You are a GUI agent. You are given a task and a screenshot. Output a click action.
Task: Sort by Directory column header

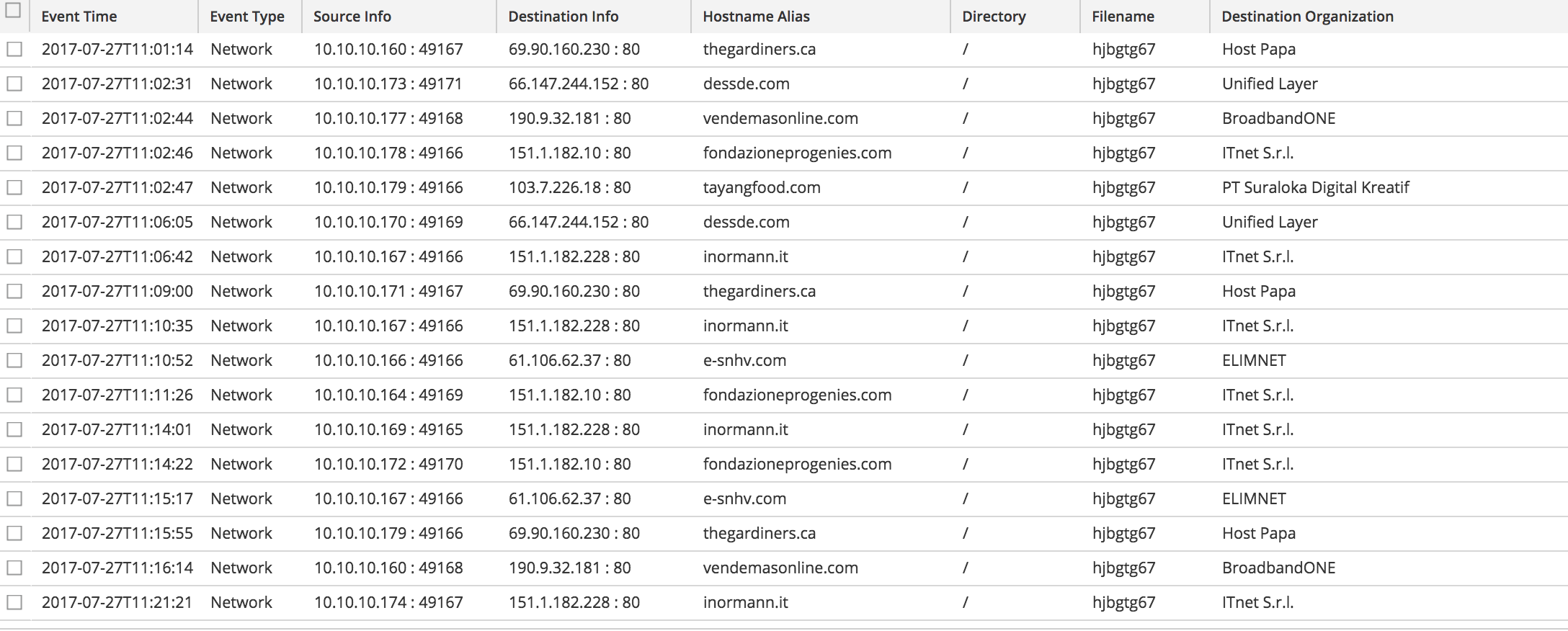coord(994,17)
